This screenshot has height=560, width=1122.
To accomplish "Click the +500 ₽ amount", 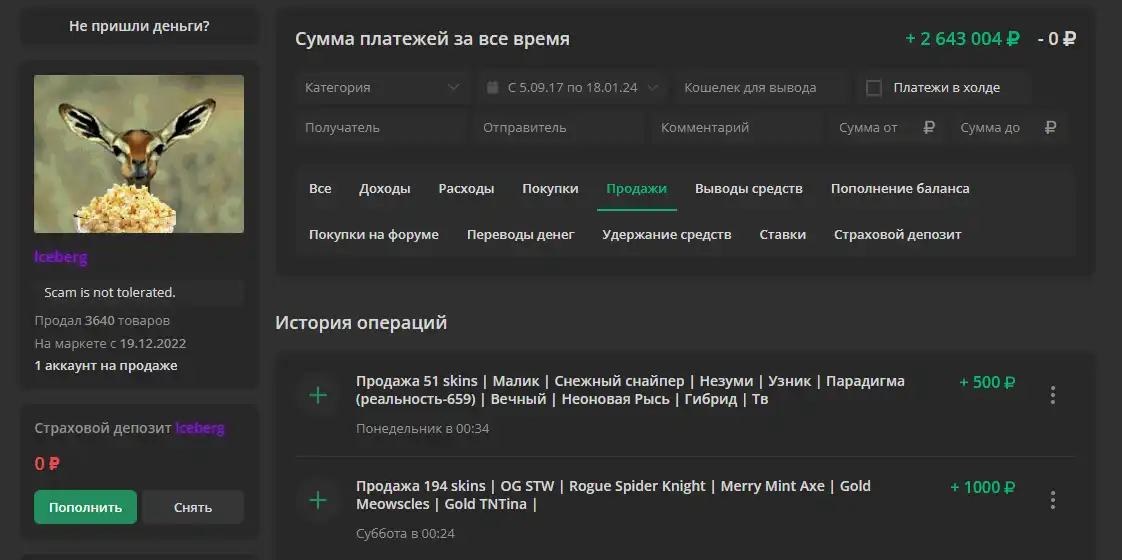I will pyautogui.click(x=987, y=383).
